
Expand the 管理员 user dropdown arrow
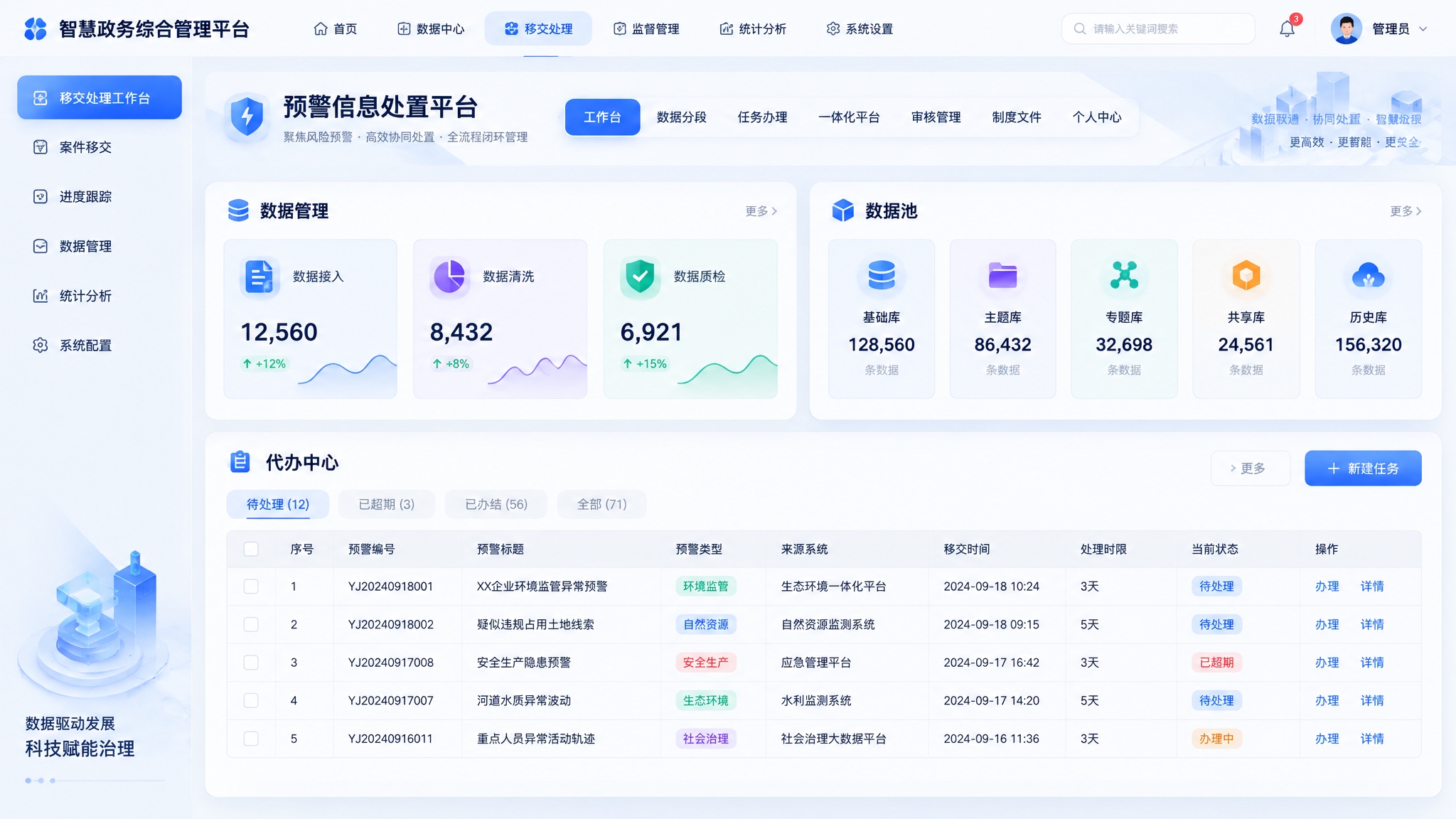point(1423,29)
